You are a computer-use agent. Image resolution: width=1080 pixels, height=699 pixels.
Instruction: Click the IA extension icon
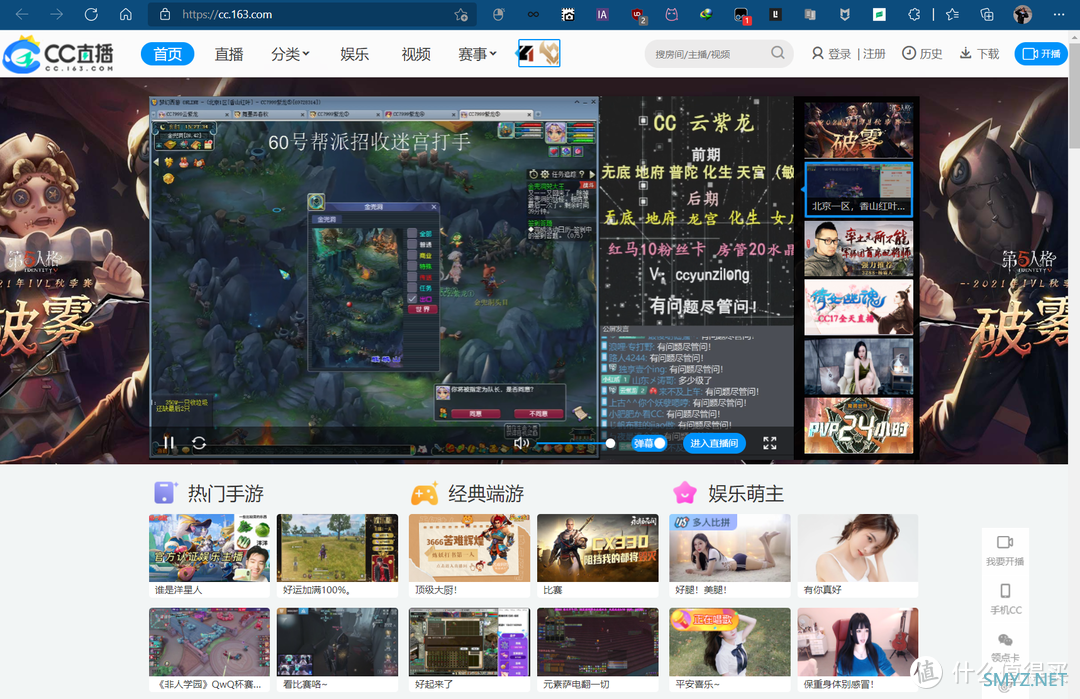602,14
